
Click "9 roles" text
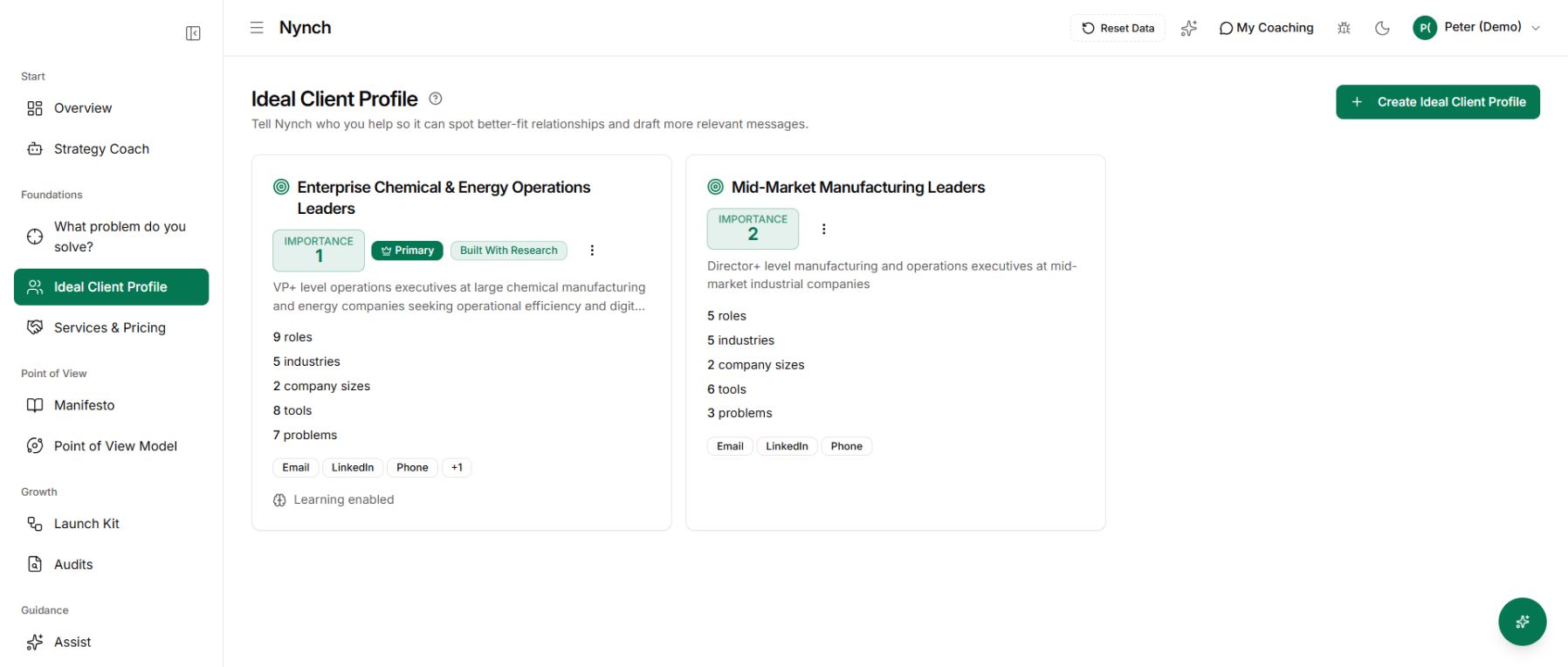pos(292,337)
